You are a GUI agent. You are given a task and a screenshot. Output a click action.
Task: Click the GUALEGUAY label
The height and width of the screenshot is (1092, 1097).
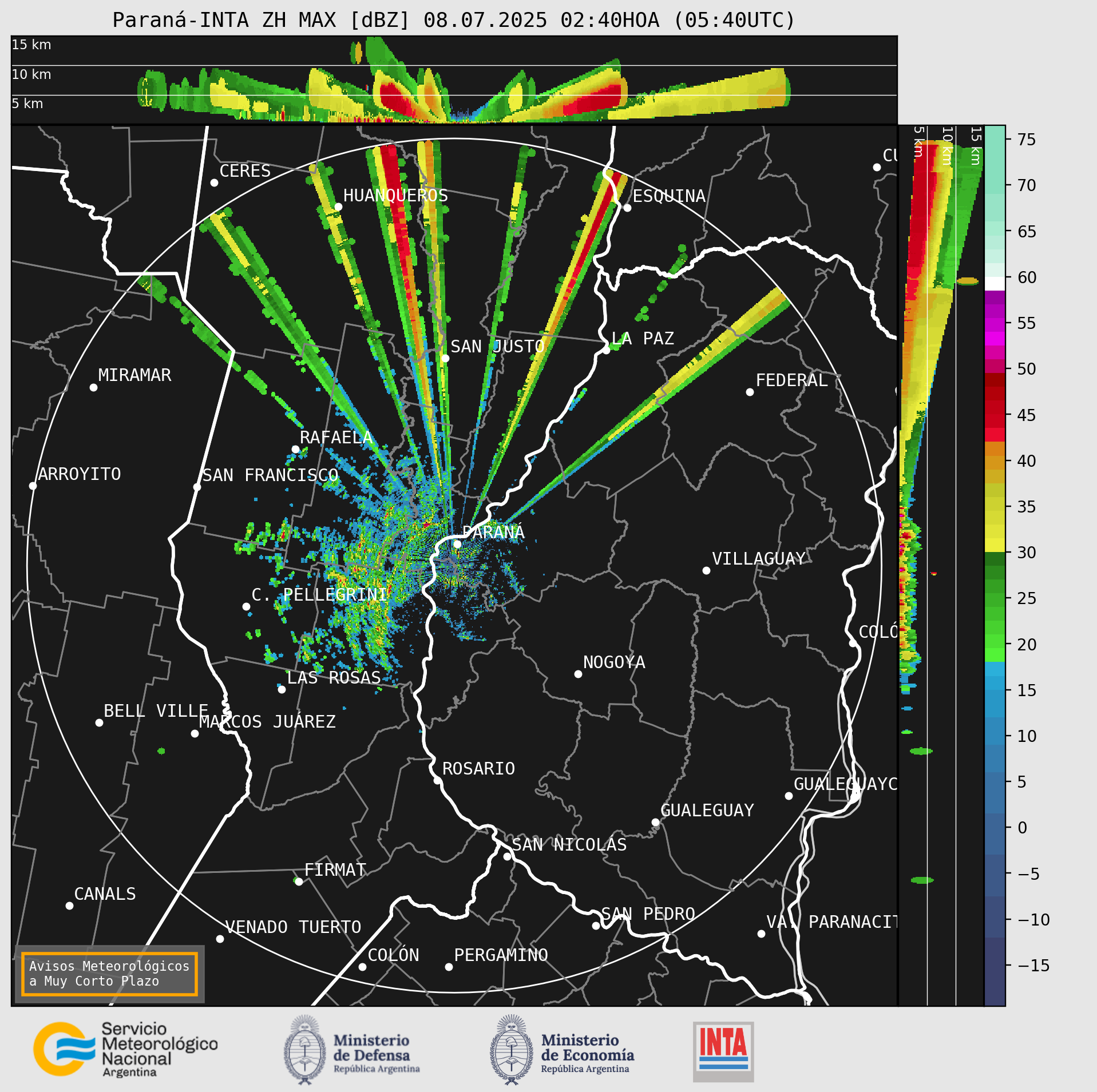click(707, 811)
